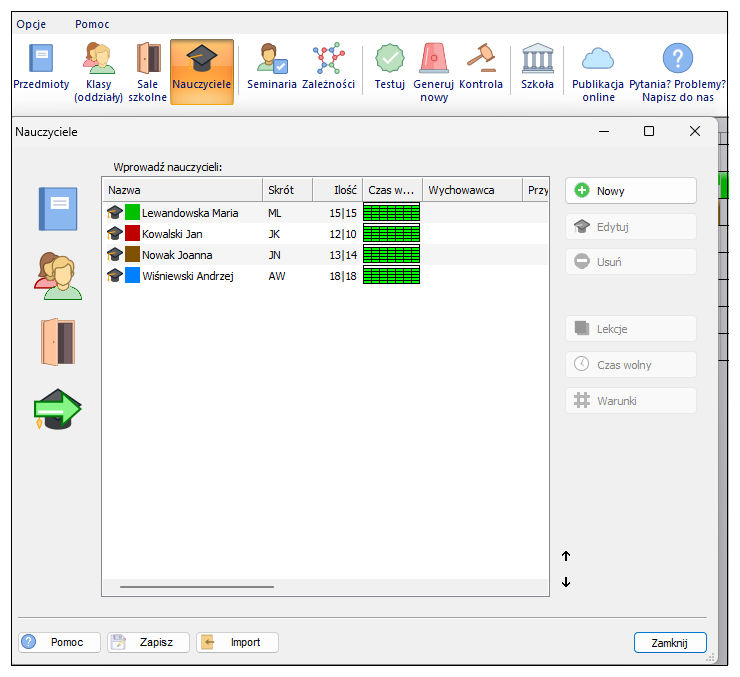740x677 pixels.
Task: Open the Pomoc menu
Action: (x=92, y=24)
